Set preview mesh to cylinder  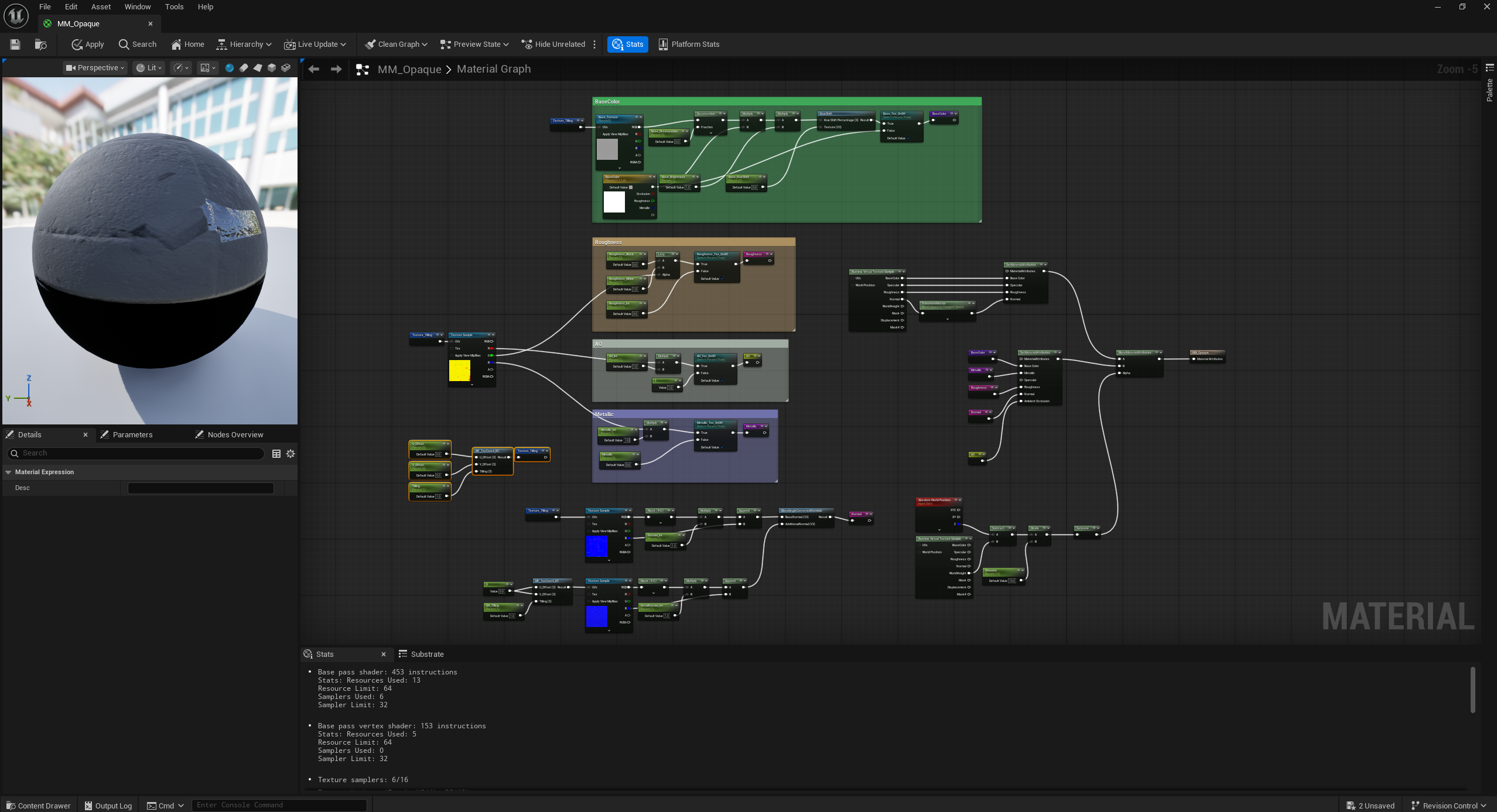(244, 68)
